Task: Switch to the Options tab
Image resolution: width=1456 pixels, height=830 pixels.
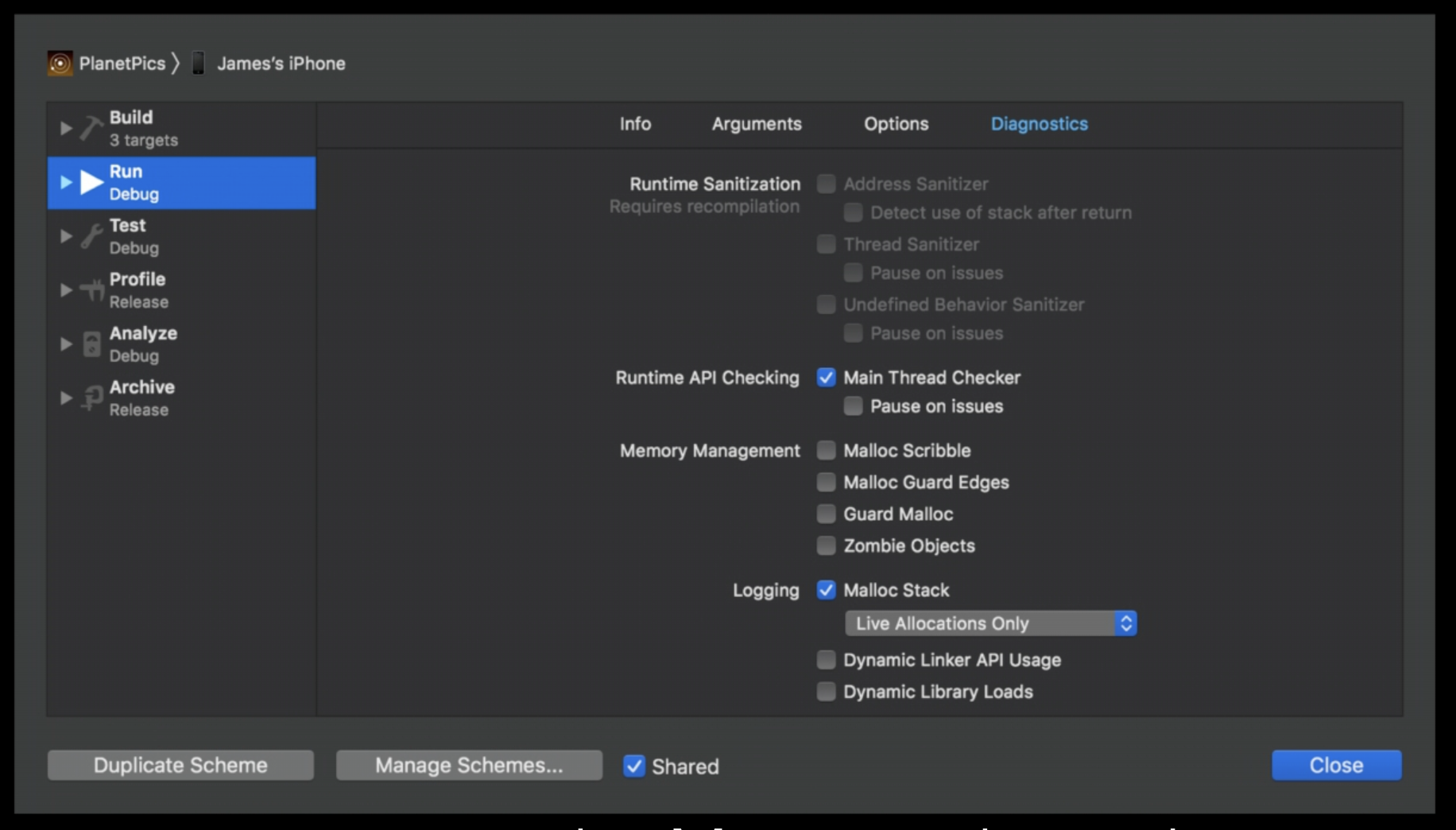Action: tap(896, 124)
